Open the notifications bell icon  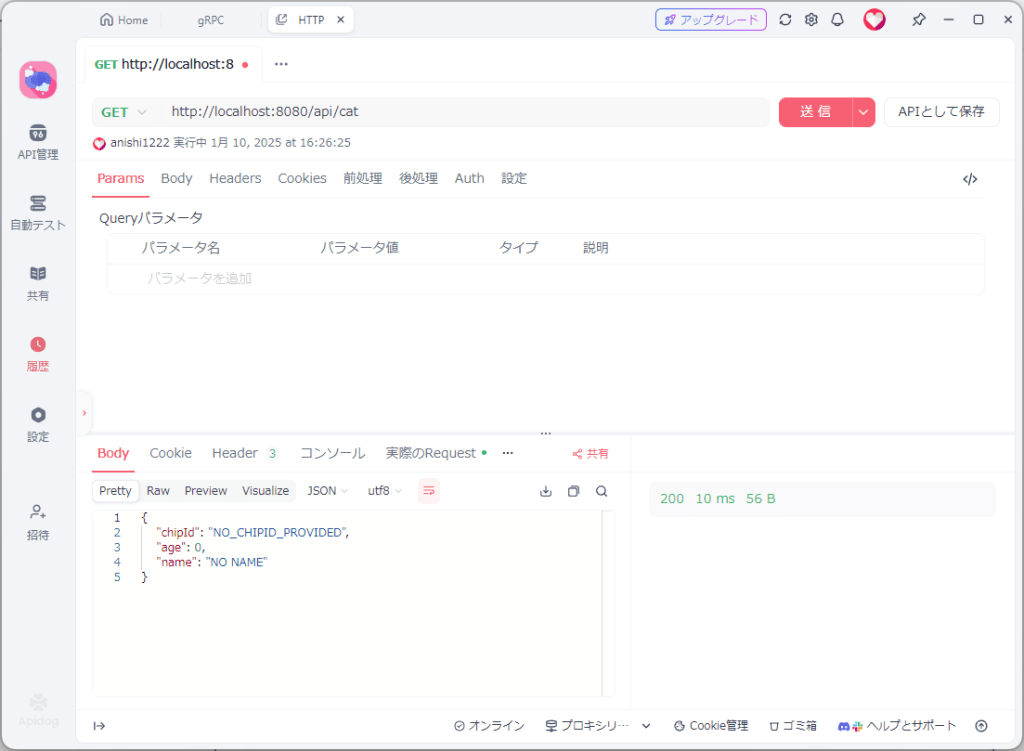[837, 20]
